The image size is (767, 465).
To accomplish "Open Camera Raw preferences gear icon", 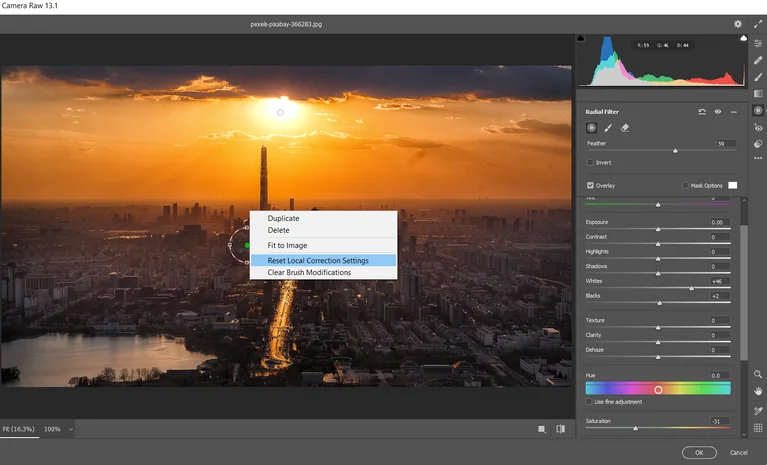I will point(738,23).
